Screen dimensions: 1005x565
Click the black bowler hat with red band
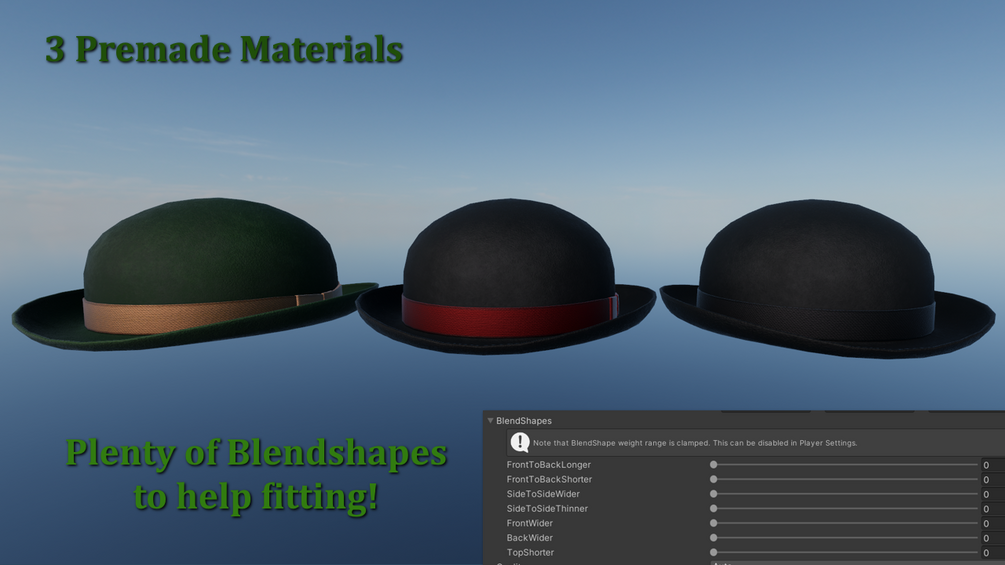click(x=506, y=277)
